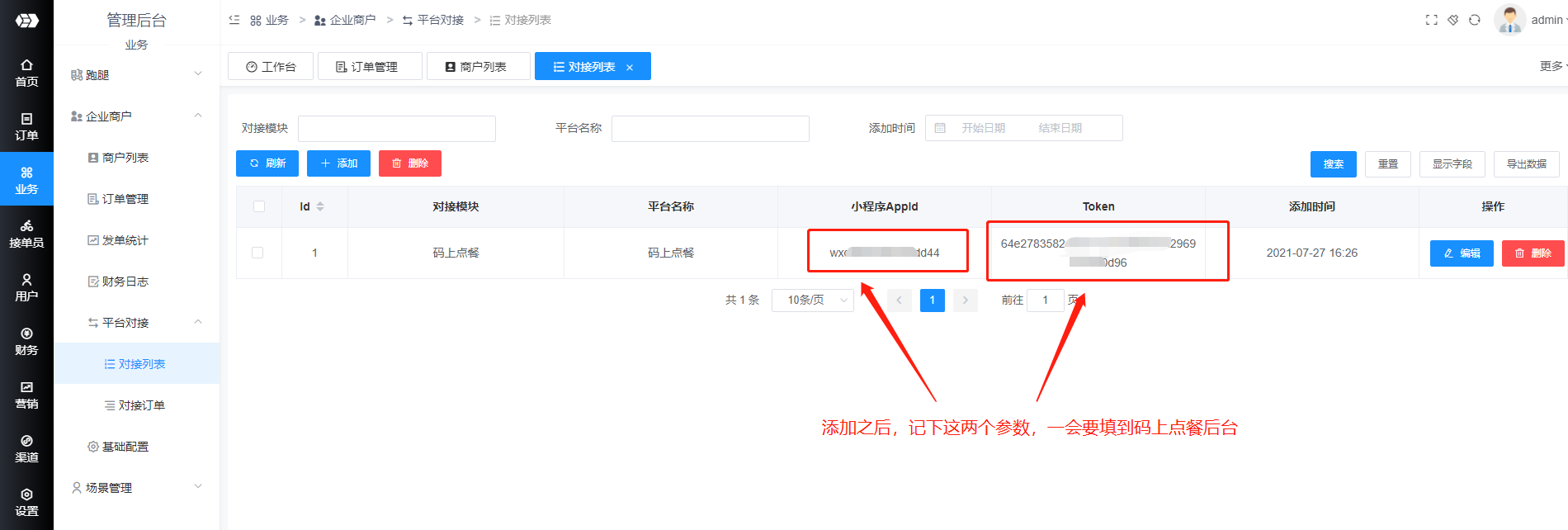Screen dimensions: 1568x530
Task: Open 财务 section in sidebar
Action: tap(26, 341)
